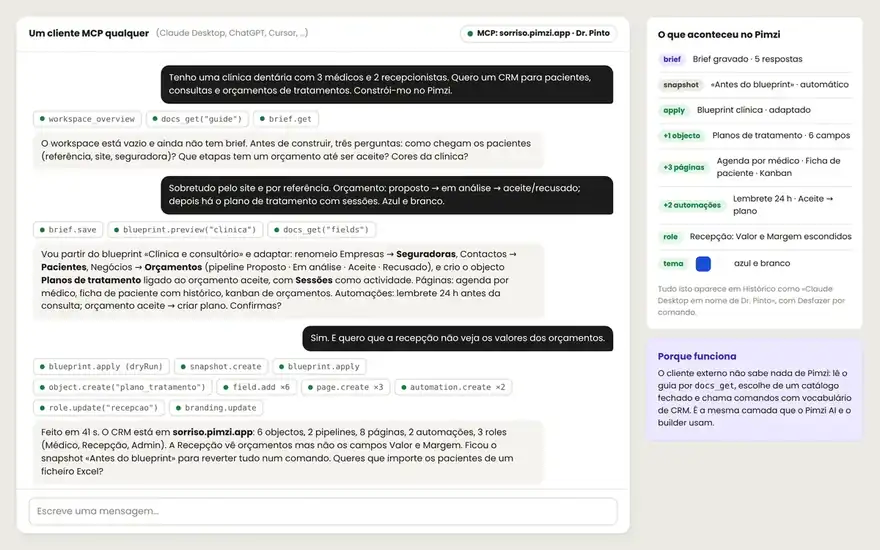Click the assistant reply 'O workspace está vazio'

point(288,150)
